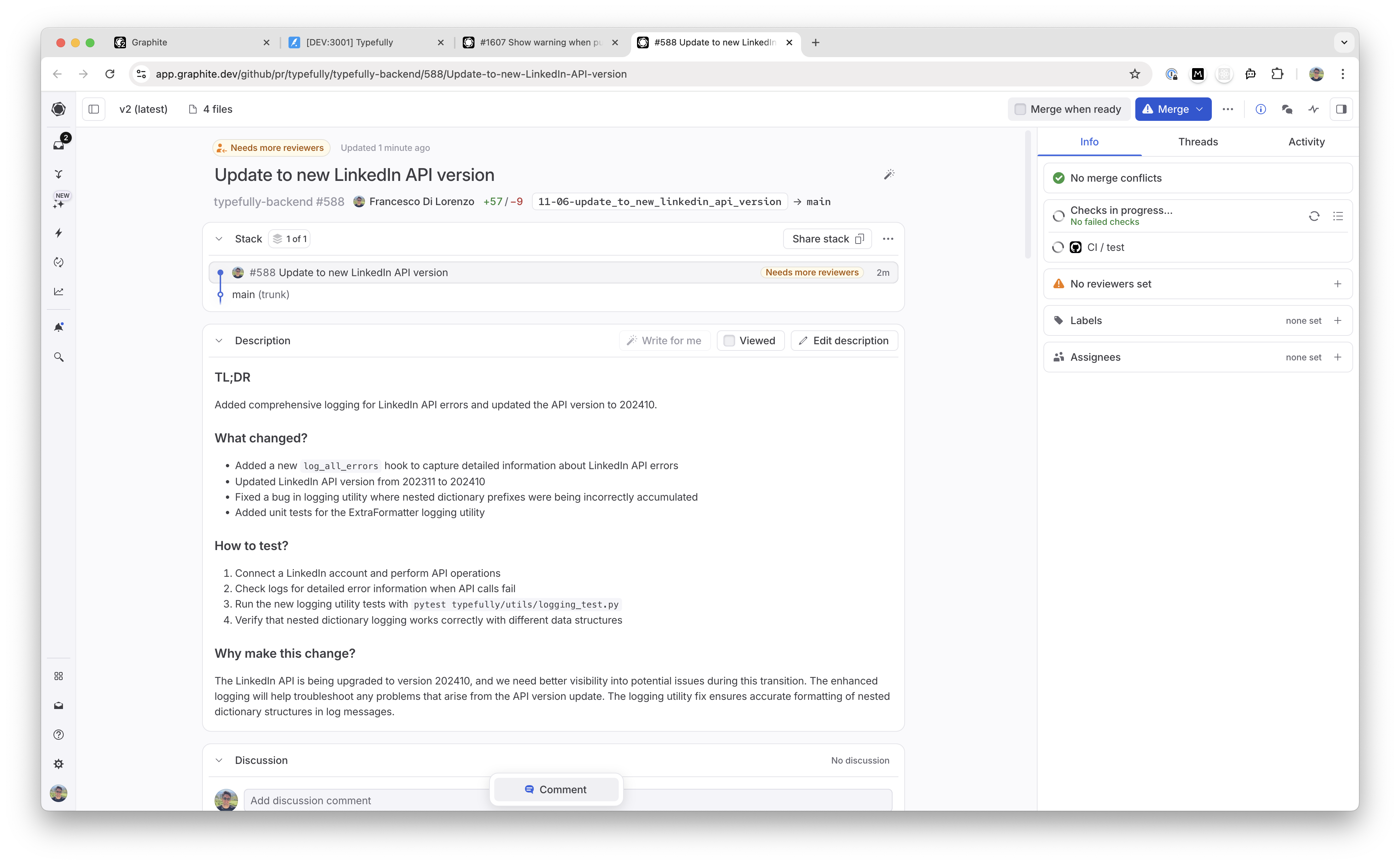Reload the page with the browser refresh icon
Image resolution: width=1400 pixels, height=865 pixels.
110,74
